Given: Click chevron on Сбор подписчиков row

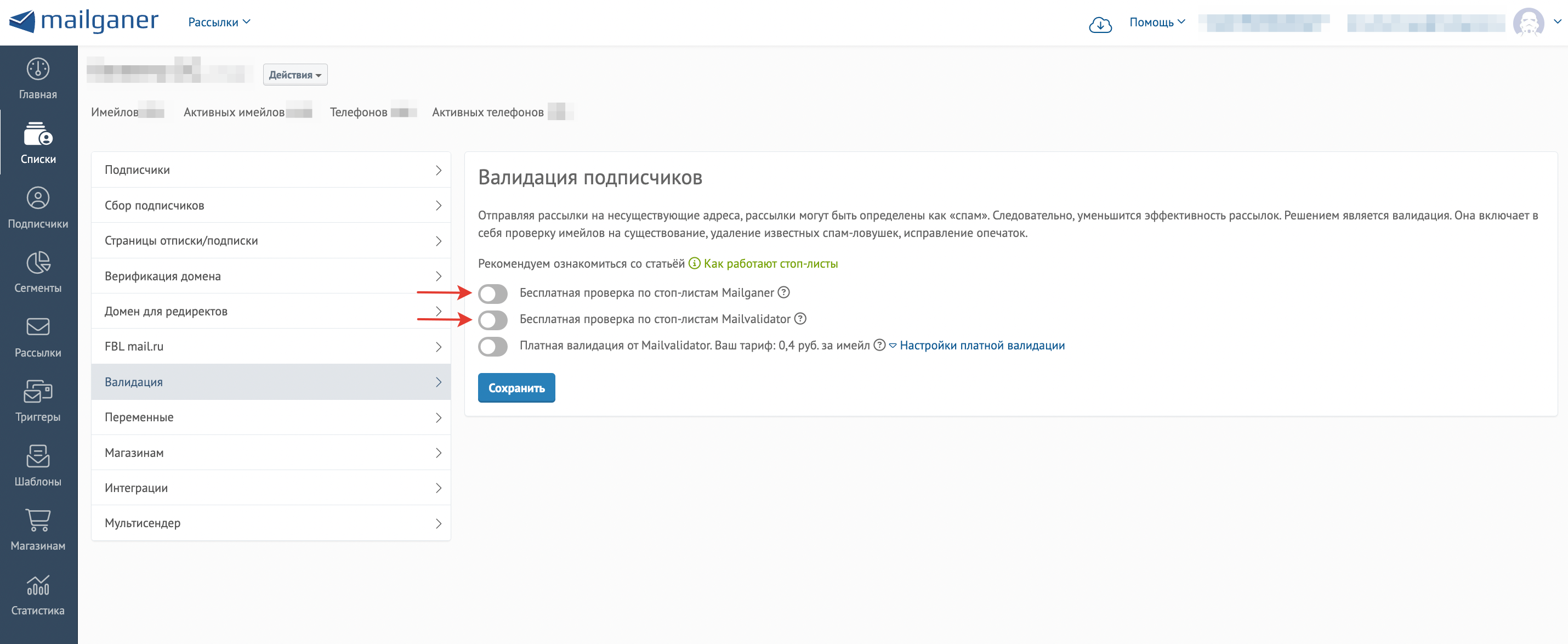Looking at the screenshot, I should pyautogui.click(x=438, y=205).
